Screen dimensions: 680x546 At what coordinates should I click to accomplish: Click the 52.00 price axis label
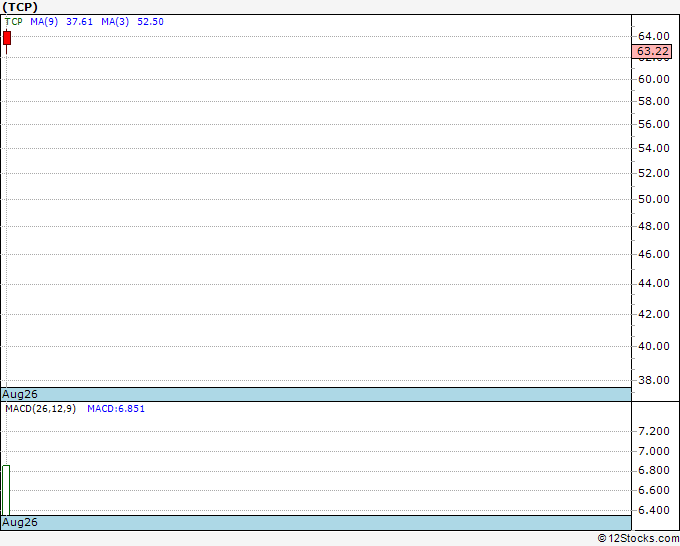[x=654, y=173]
